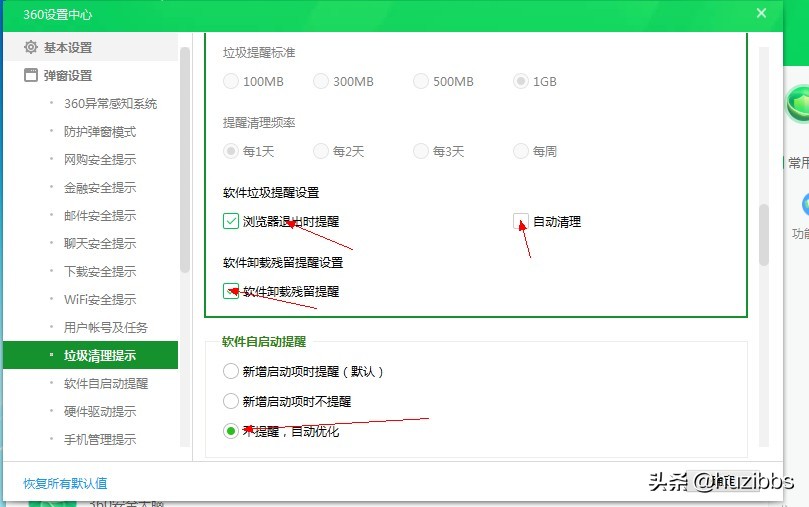Toggle 软件卸载残留提醒 checkbox
The height and width of the screenshot is (507, 809).
(231, 291)
